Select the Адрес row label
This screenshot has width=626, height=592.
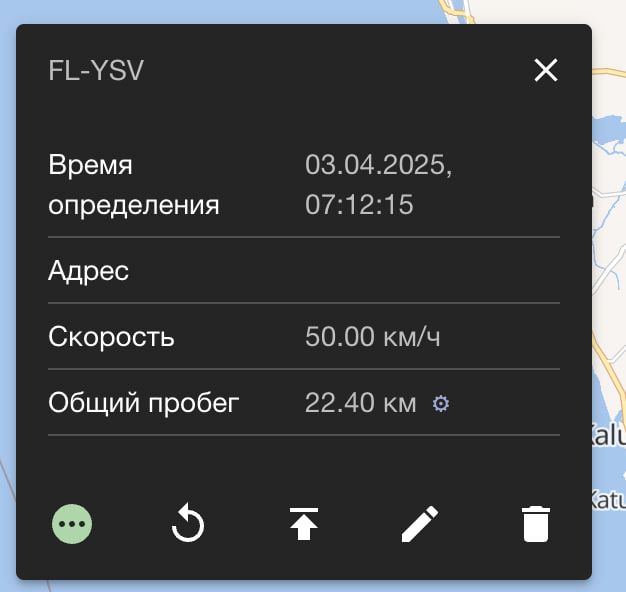[x=88, y=270]
